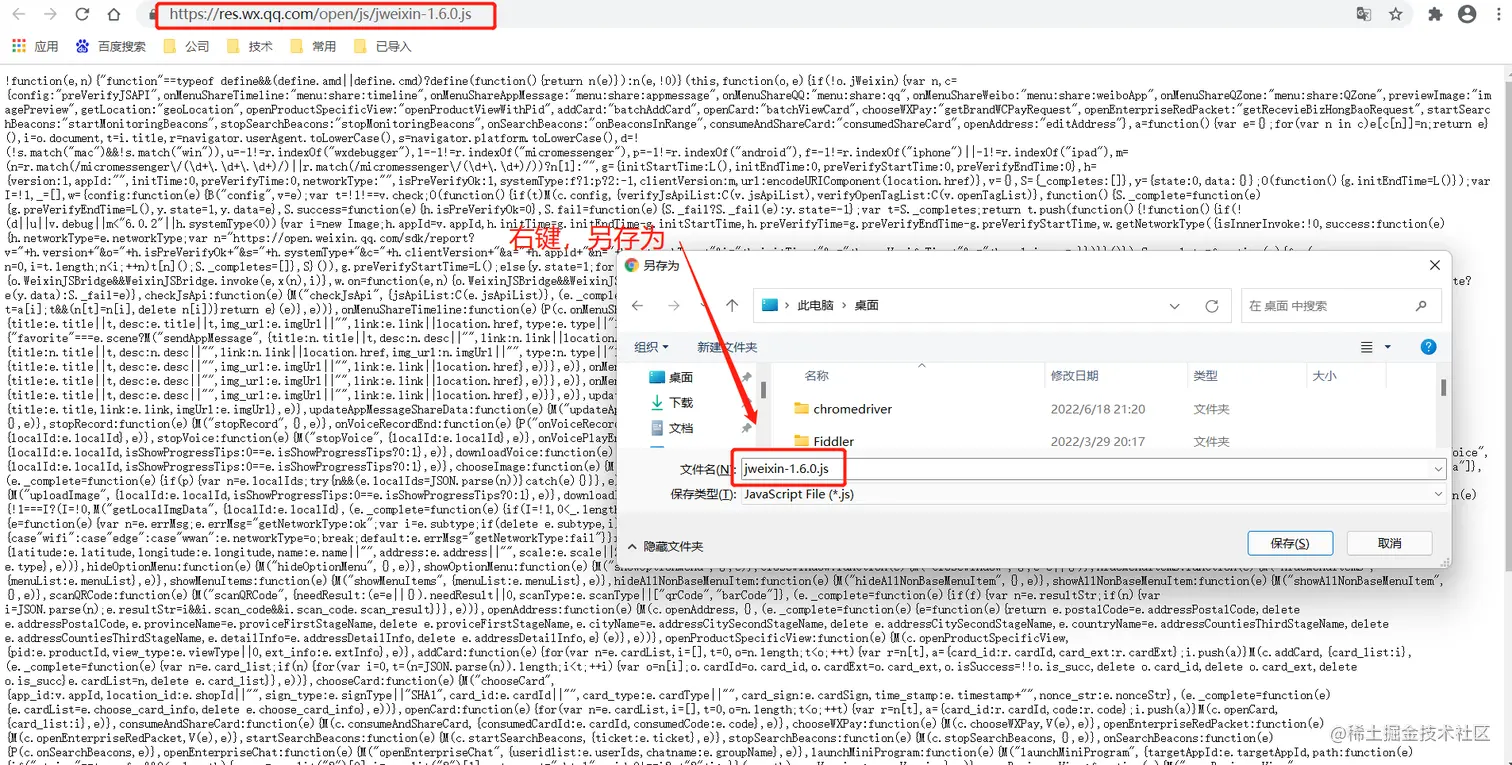The image size is (1512, 765).
Task: Click the 保存(S) button
Action: point(1290,543)
